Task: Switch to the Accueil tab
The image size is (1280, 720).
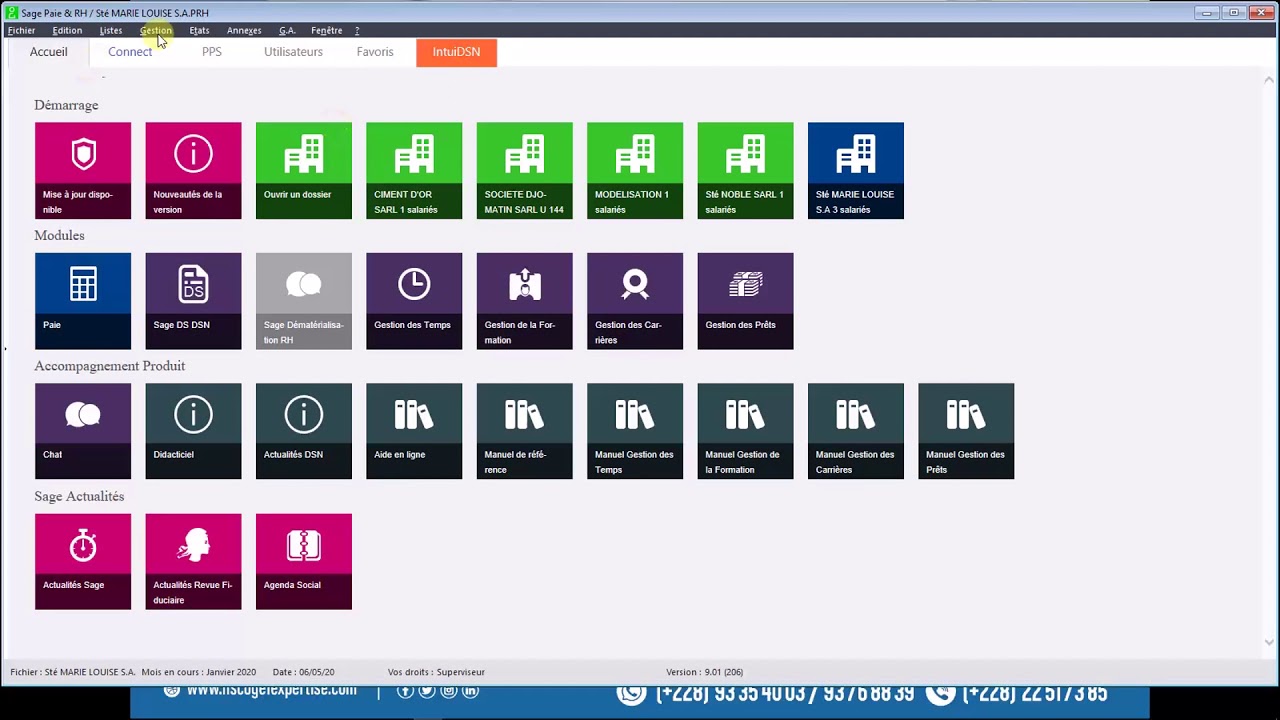Action: (48, 52)
